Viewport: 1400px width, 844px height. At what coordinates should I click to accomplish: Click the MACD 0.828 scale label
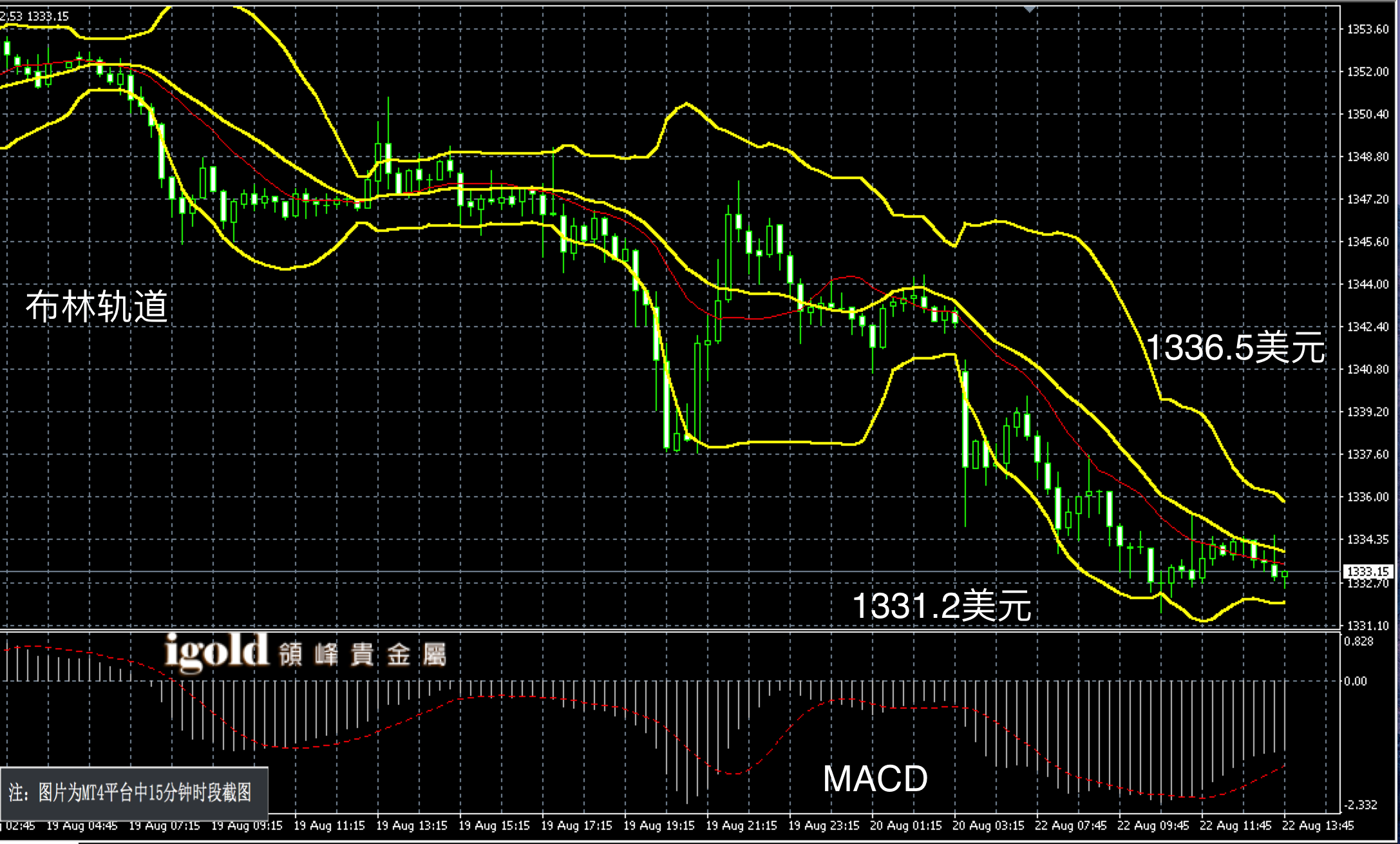pyautogui.click(x=1359, y=641)
